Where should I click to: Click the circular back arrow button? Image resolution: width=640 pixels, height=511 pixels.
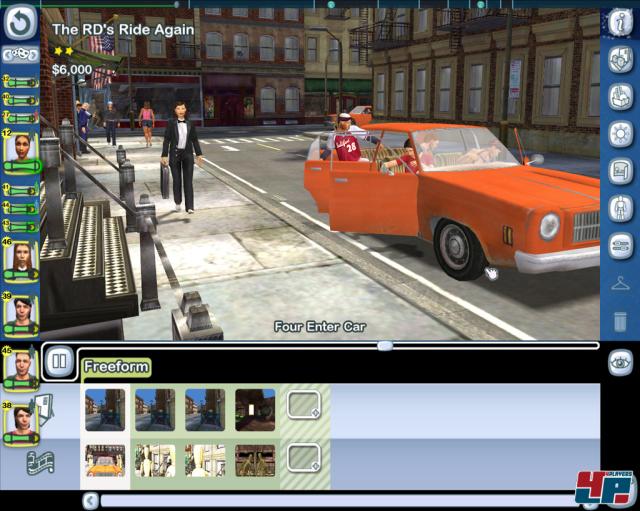(x=20, y=22)
